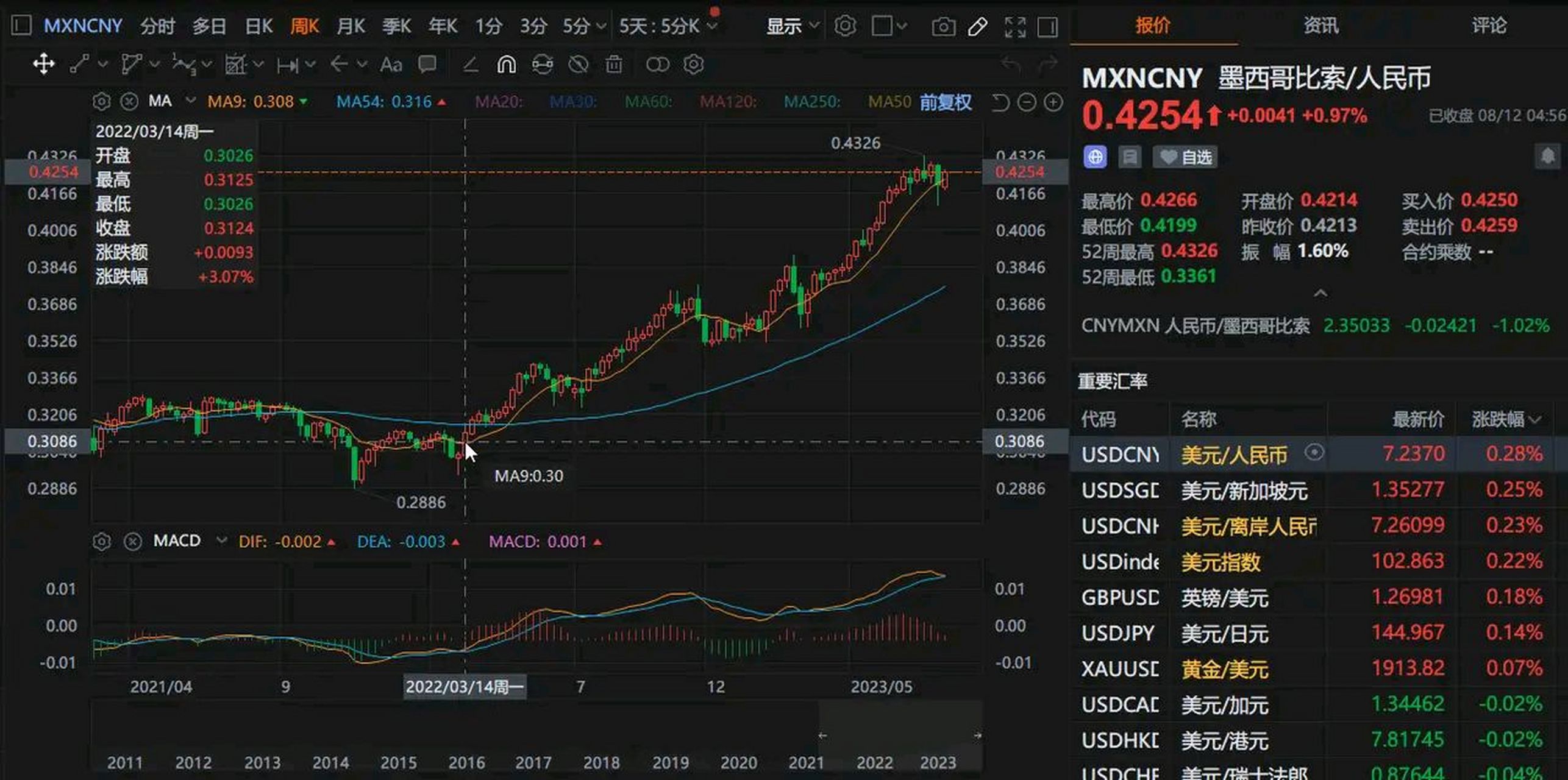Select the polygon shape drawing tool
Image resolution: width=1568 pixels, height=780 pixels.
coord(132,64)
